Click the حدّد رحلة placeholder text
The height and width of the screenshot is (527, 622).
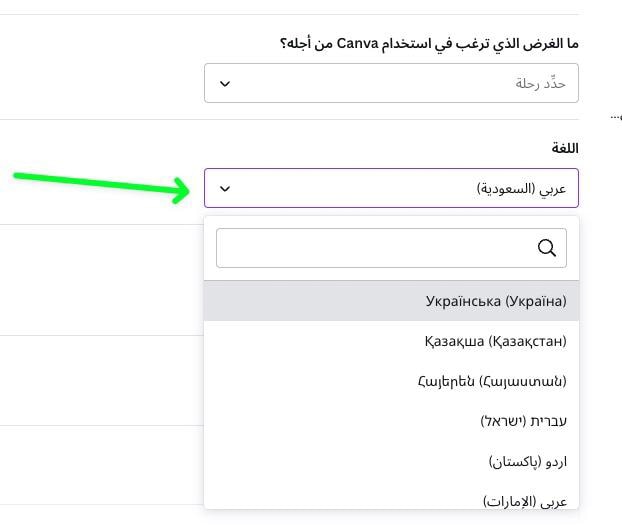[540, 83]
